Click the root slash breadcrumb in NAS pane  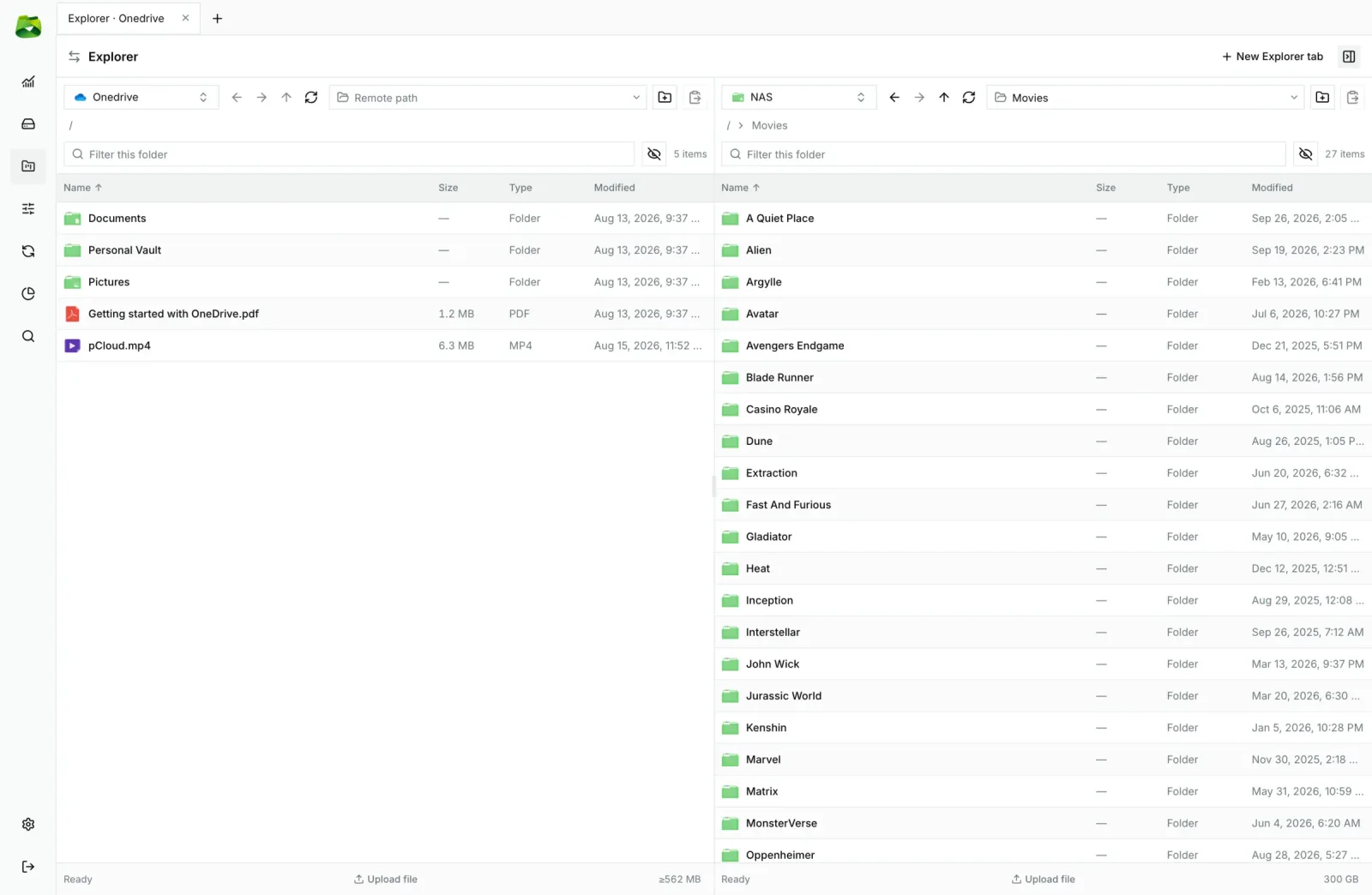pyautogui.click(x=728, y=125)
